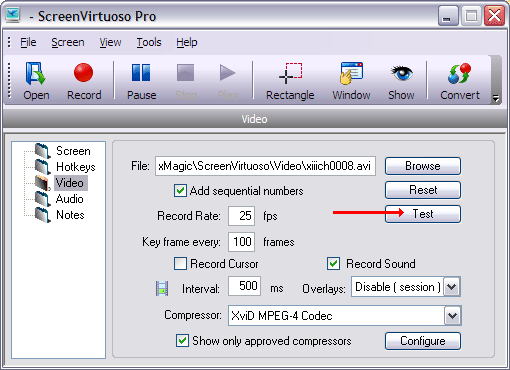
Task: Select Notes in the settings tree
Action: [70, 215]
